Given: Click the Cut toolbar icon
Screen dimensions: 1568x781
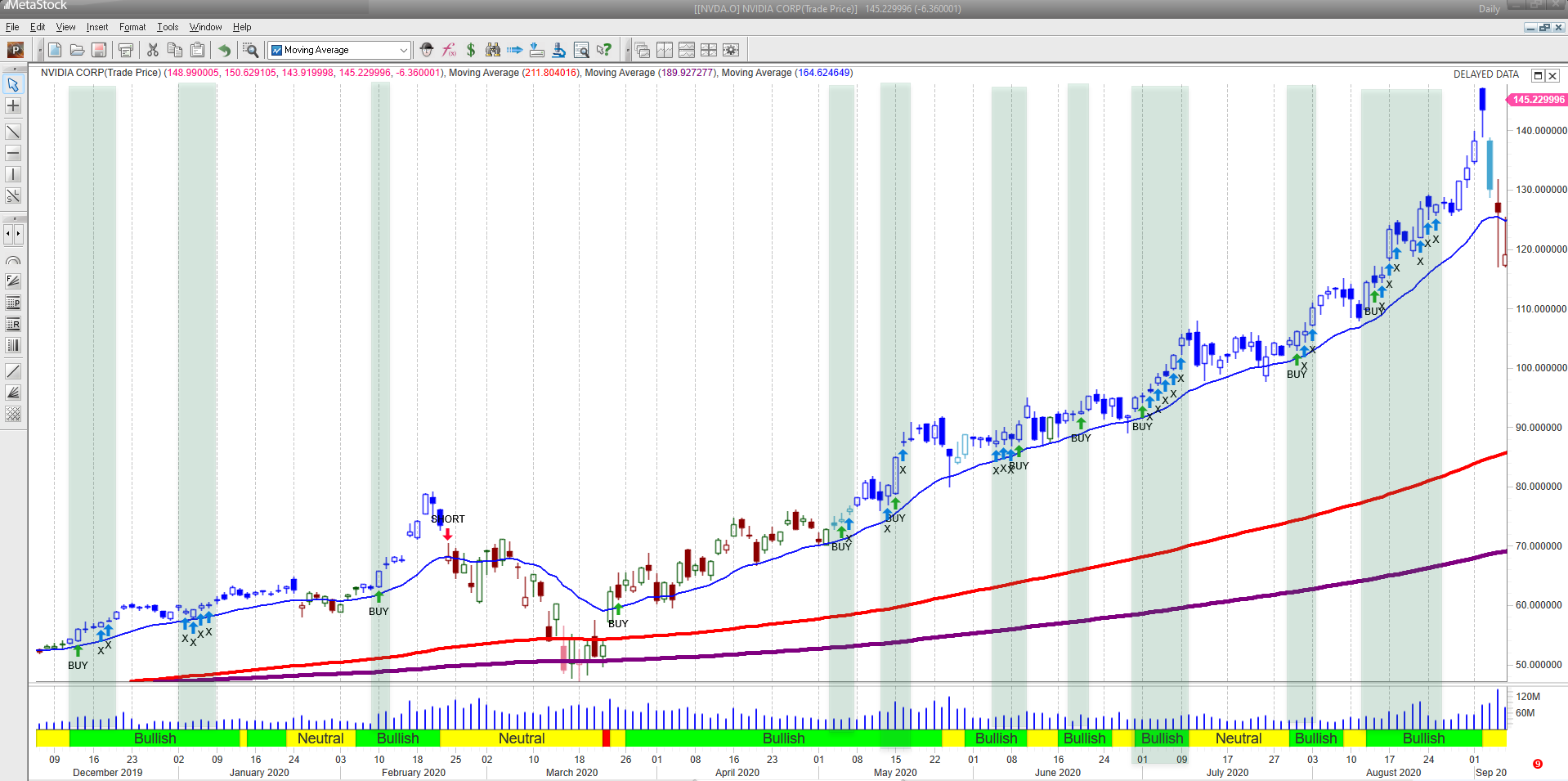Looking at the screenshot, I should pos(153,50).
